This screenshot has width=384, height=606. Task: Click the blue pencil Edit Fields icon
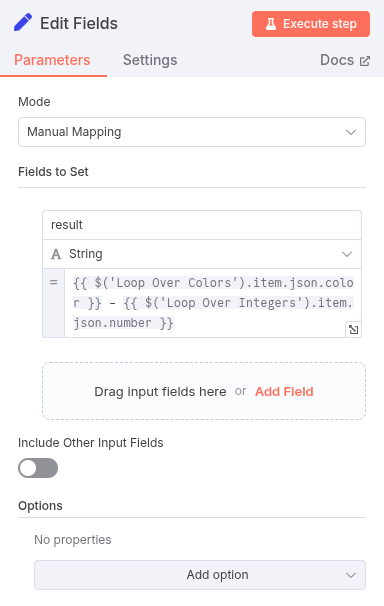pyautogui.click(x=23, y=22)
